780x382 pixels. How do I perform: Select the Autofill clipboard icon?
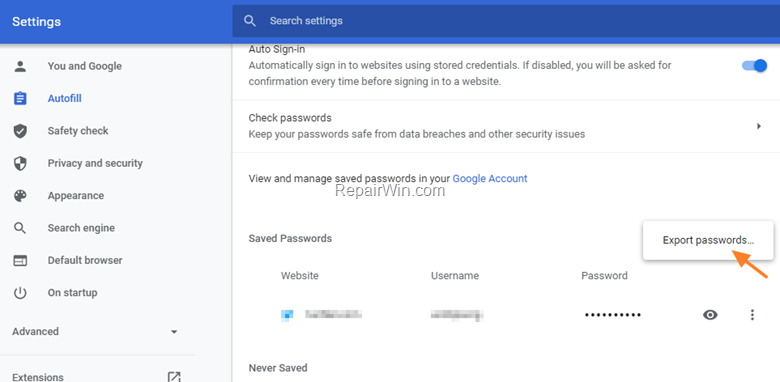point(20,98)
